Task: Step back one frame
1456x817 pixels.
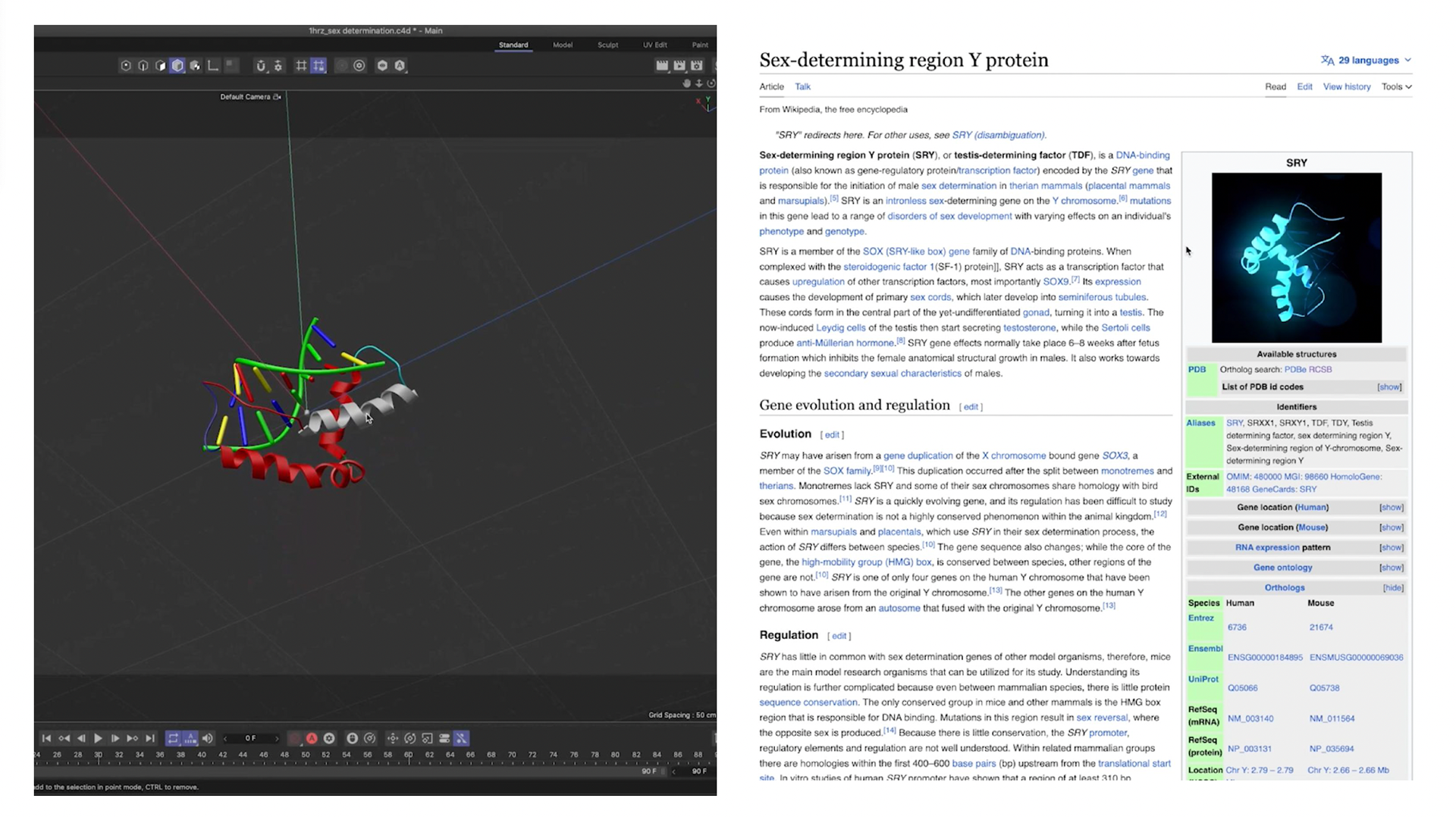Action: point(81,738)
